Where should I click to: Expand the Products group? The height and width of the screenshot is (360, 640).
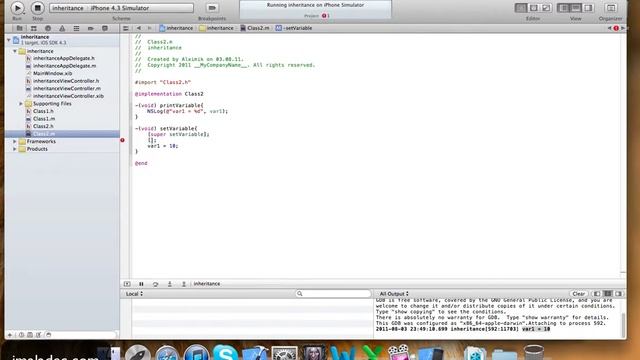15,149
